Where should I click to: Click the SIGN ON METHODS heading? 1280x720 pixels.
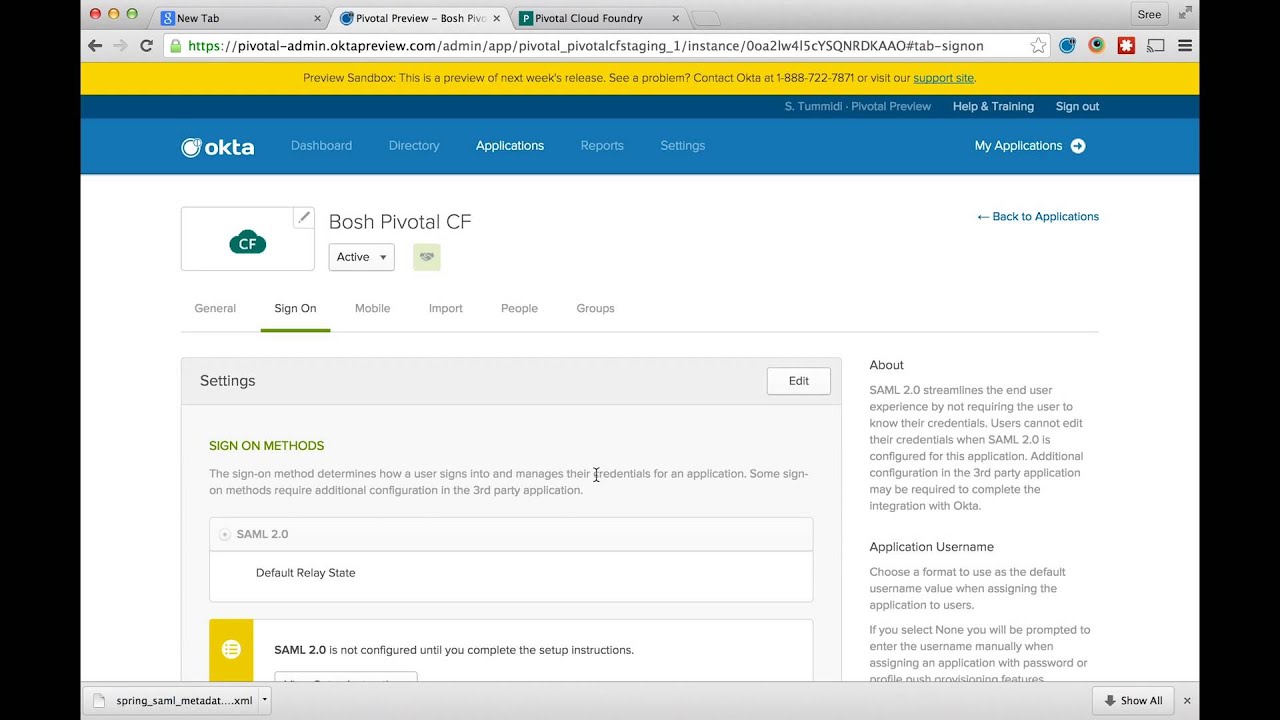click(x=266, y=446)
